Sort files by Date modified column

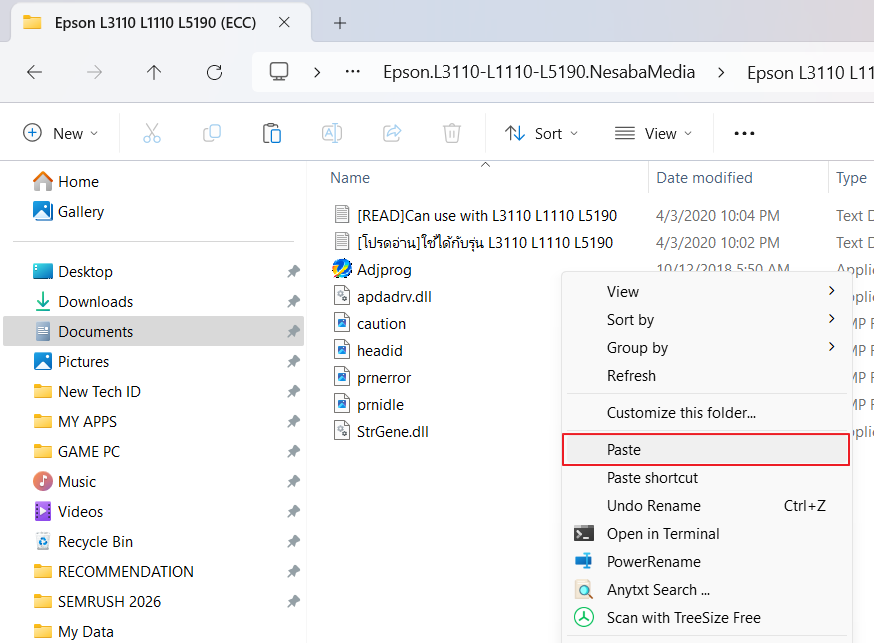[704, 178]
